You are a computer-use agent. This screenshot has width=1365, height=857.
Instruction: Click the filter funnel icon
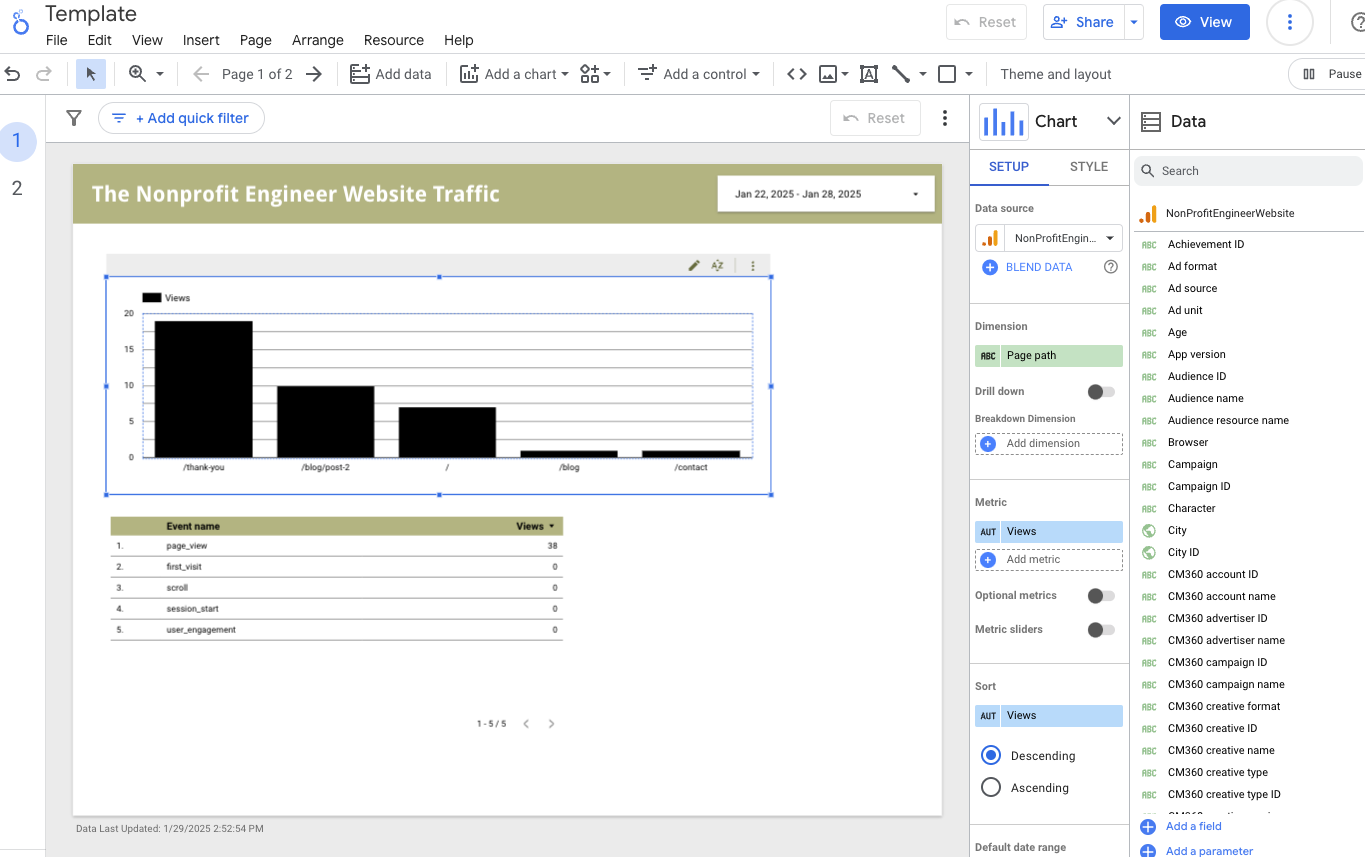point(74,118)
